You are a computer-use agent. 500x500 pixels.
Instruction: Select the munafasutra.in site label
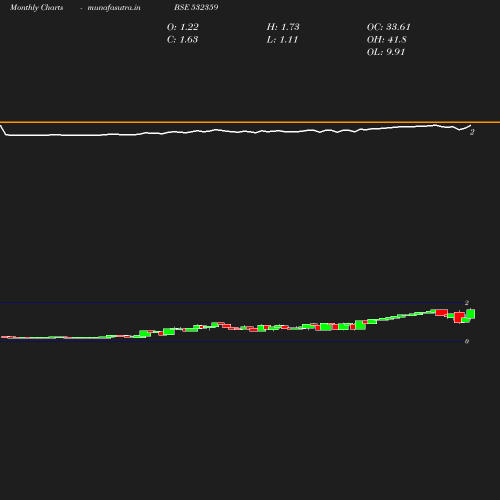114,7
